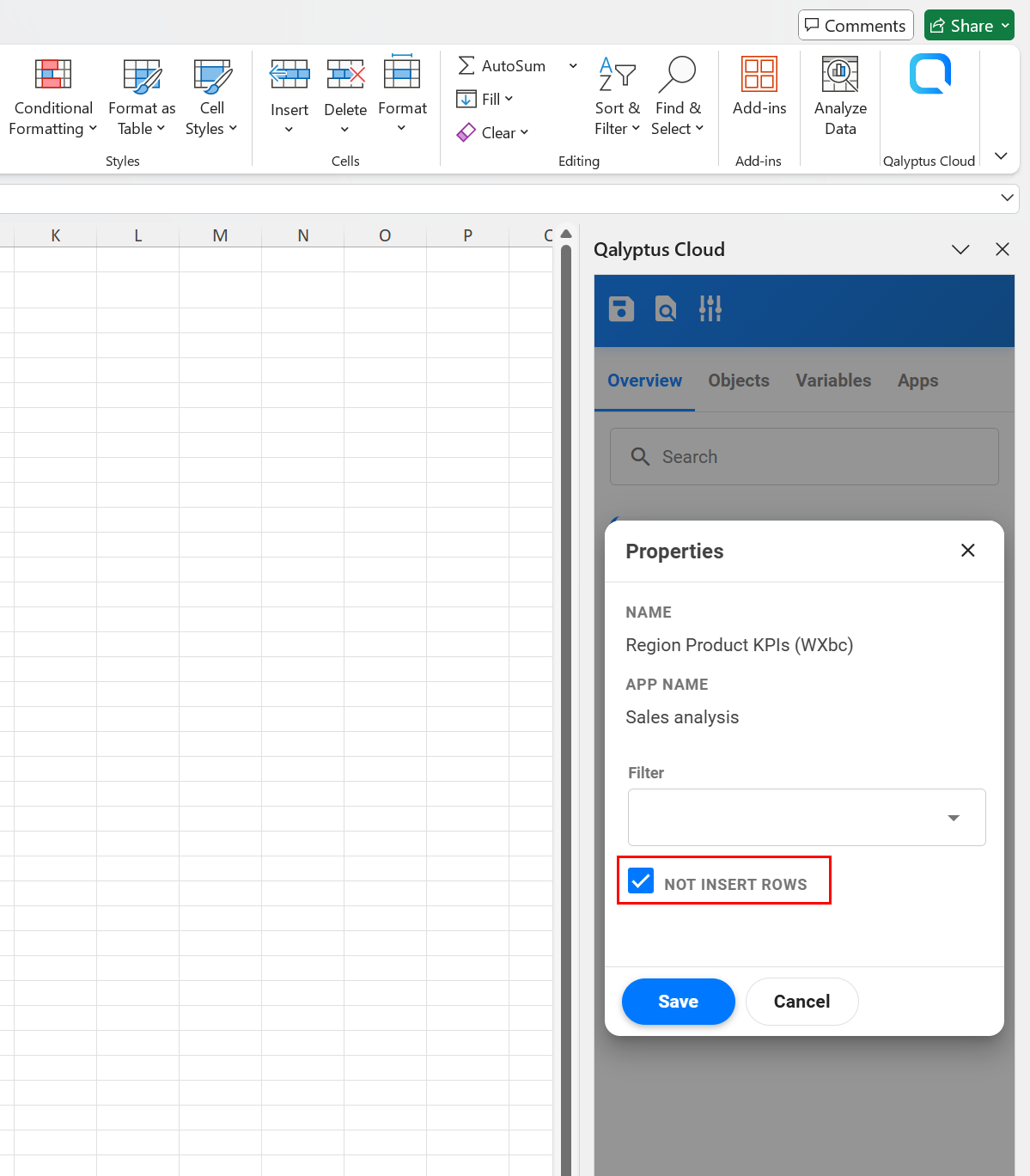Screen dimensions: 1030x1176
Task: Uncheck the Not Insert Rows checkbox
Action: coord(641,880)
